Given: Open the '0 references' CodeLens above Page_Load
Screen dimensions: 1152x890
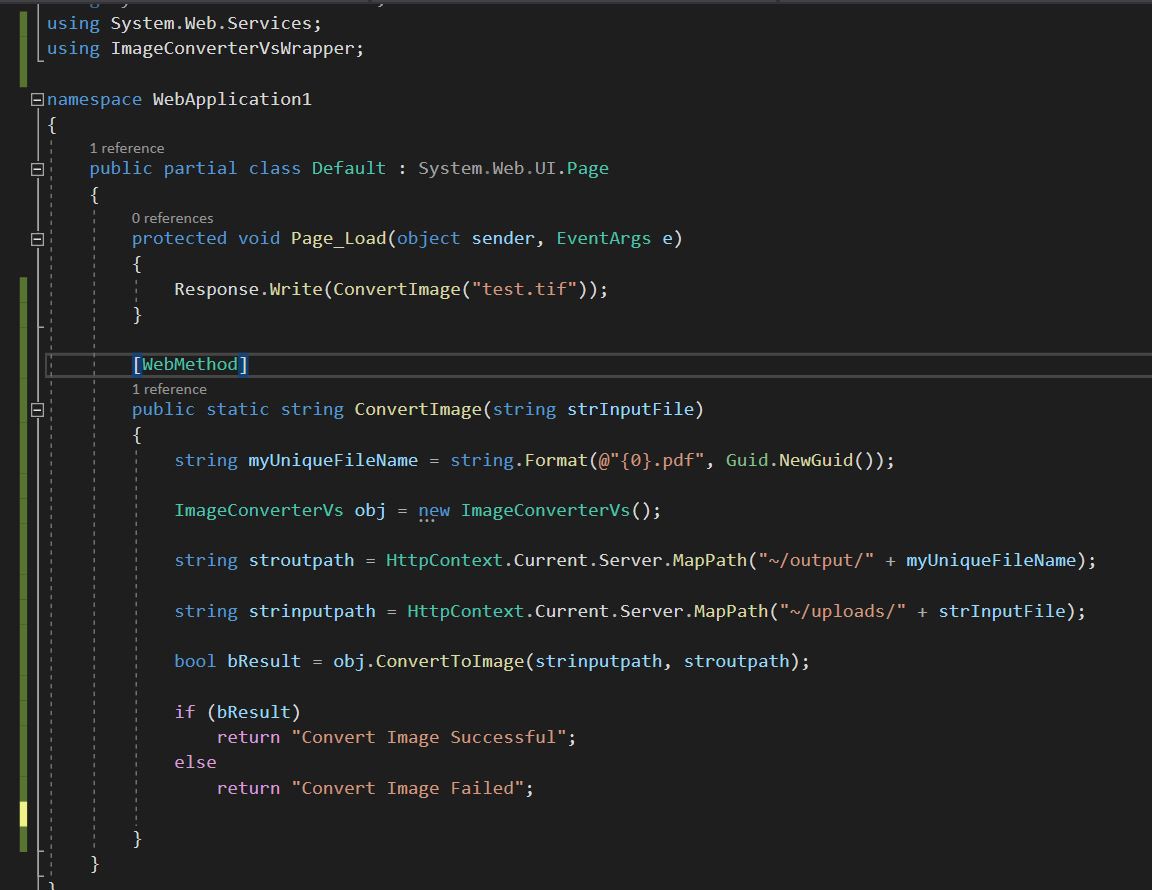Looking at the screenshot, I should (172, 218).
